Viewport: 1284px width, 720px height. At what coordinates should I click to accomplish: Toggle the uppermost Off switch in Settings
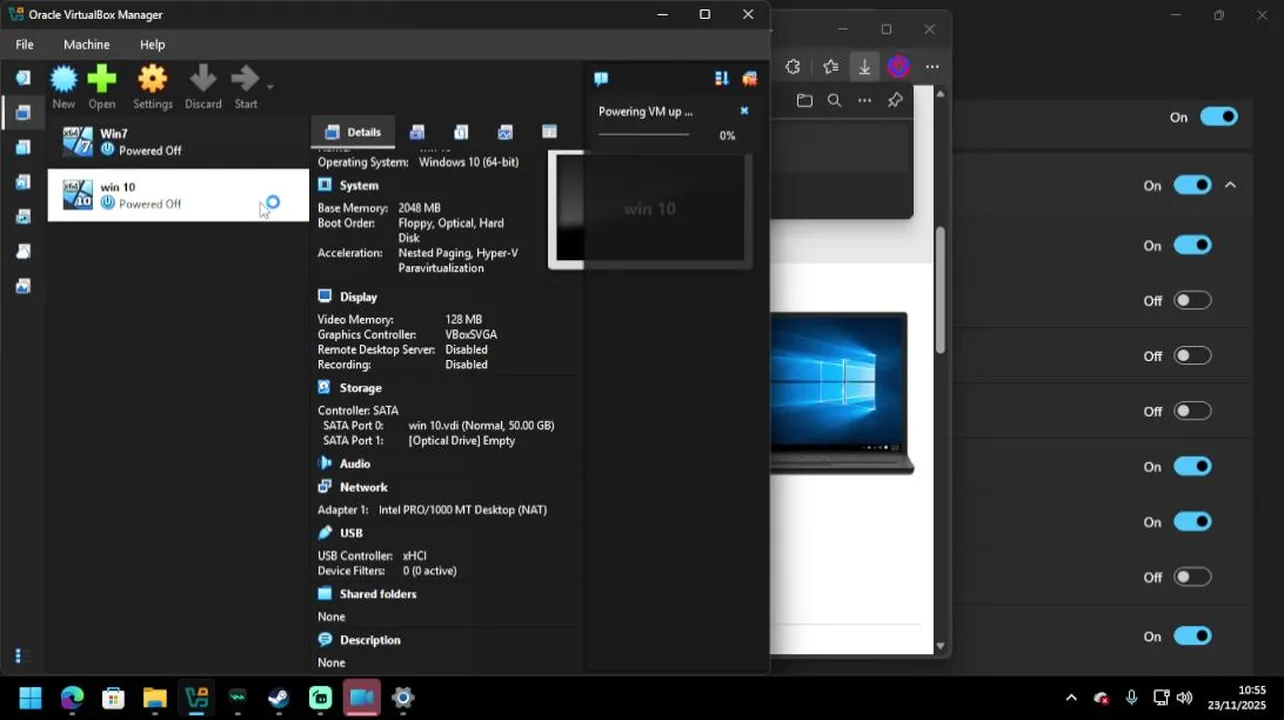[1192, 300]
